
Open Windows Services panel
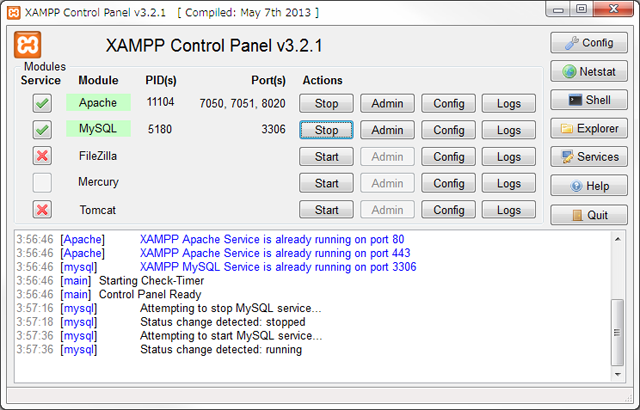click(x=588, y=157)
